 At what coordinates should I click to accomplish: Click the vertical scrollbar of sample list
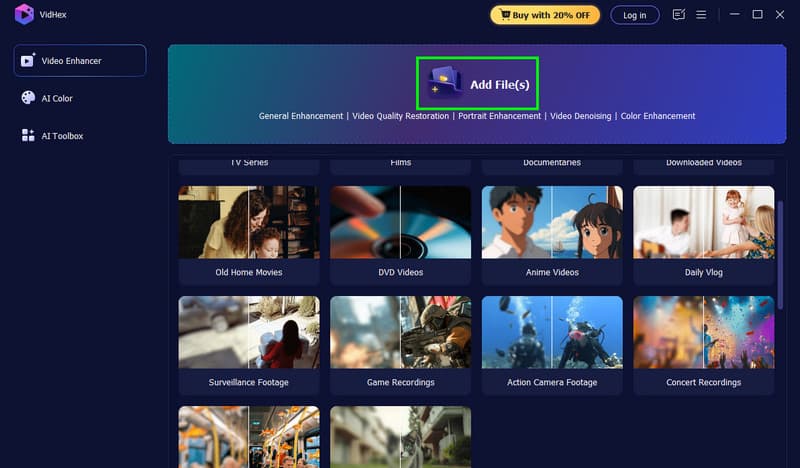(780, 255)
